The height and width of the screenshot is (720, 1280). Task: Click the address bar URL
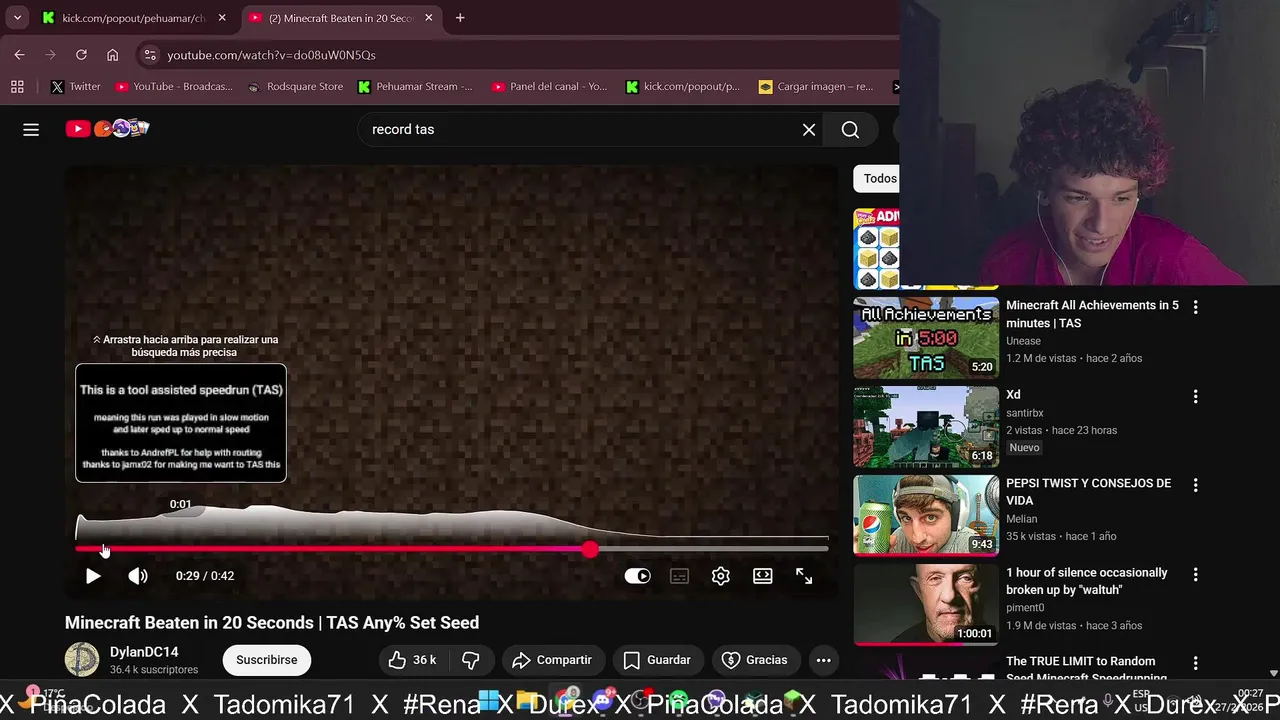[271, 55]
